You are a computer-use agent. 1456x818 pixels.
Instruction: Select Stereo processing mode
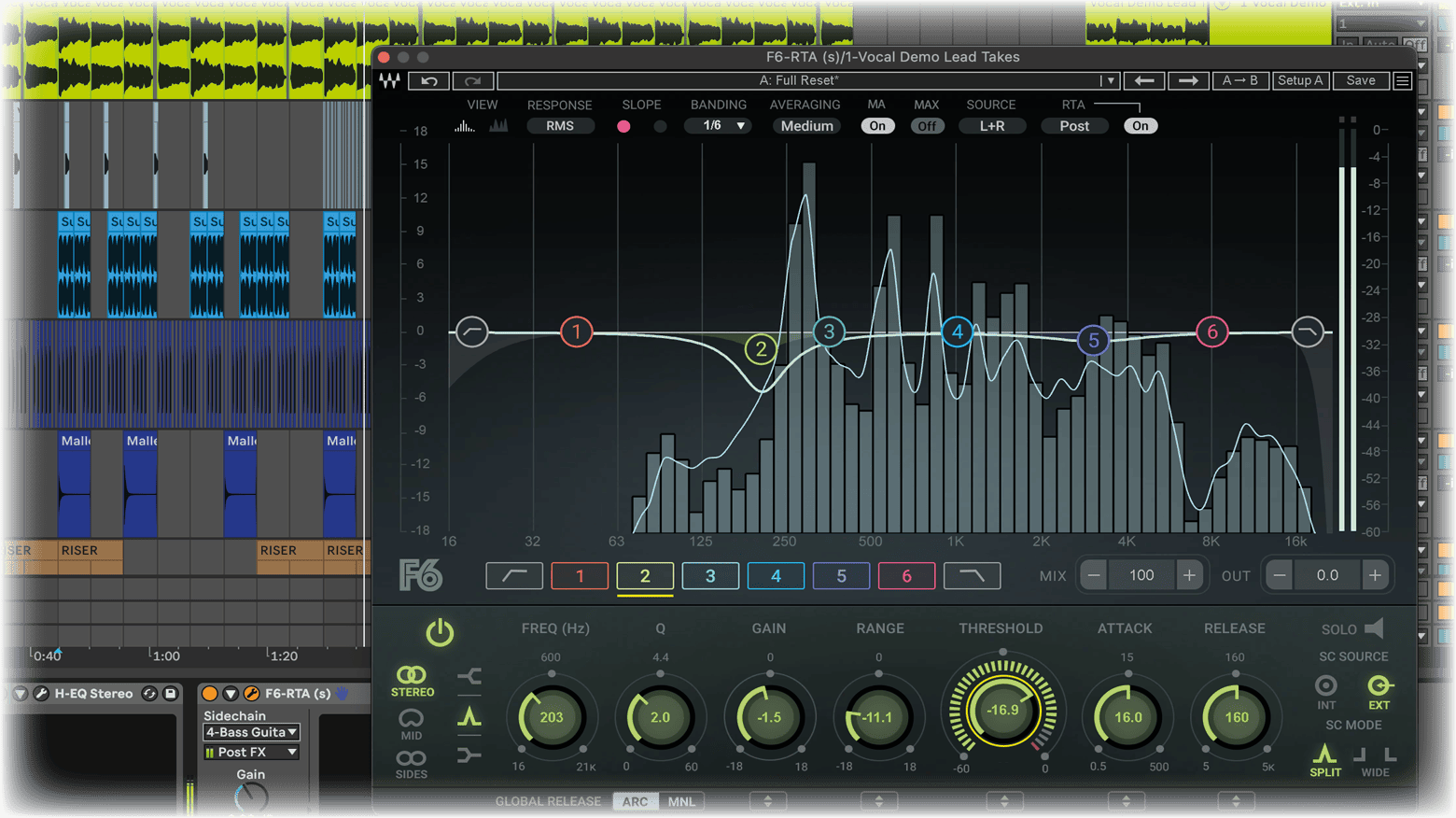point(412,681)
